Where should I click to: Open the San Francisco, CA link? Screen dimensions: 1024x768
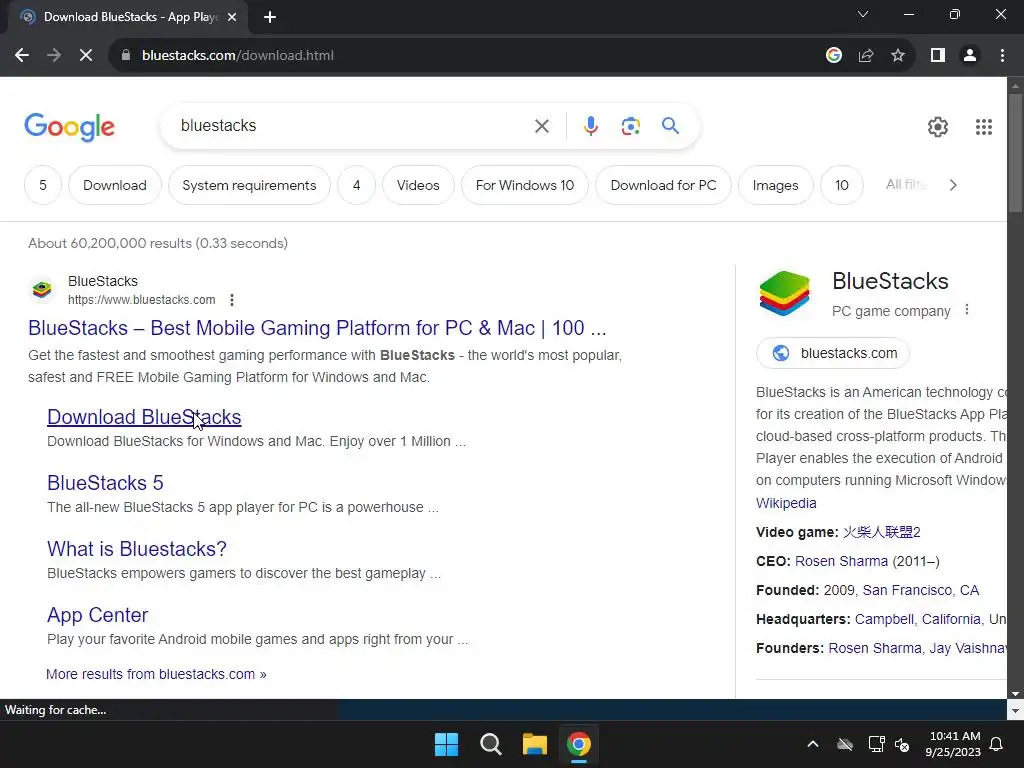[921, 590]
